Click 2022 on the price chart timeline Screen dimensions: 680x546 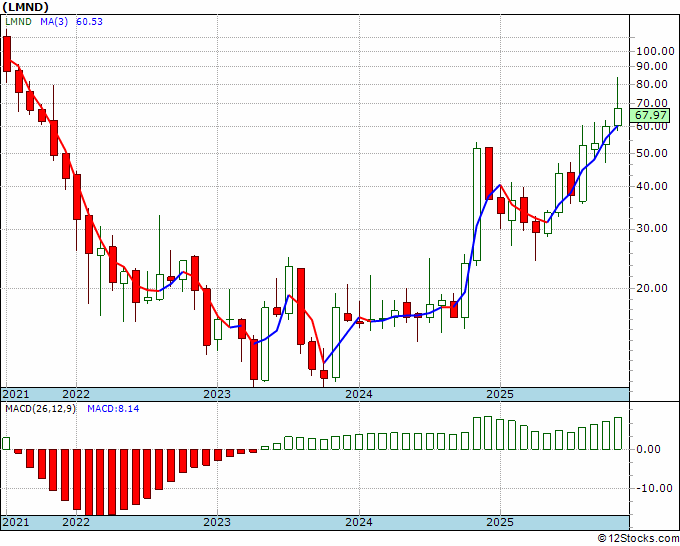click(x=76, y=394)
